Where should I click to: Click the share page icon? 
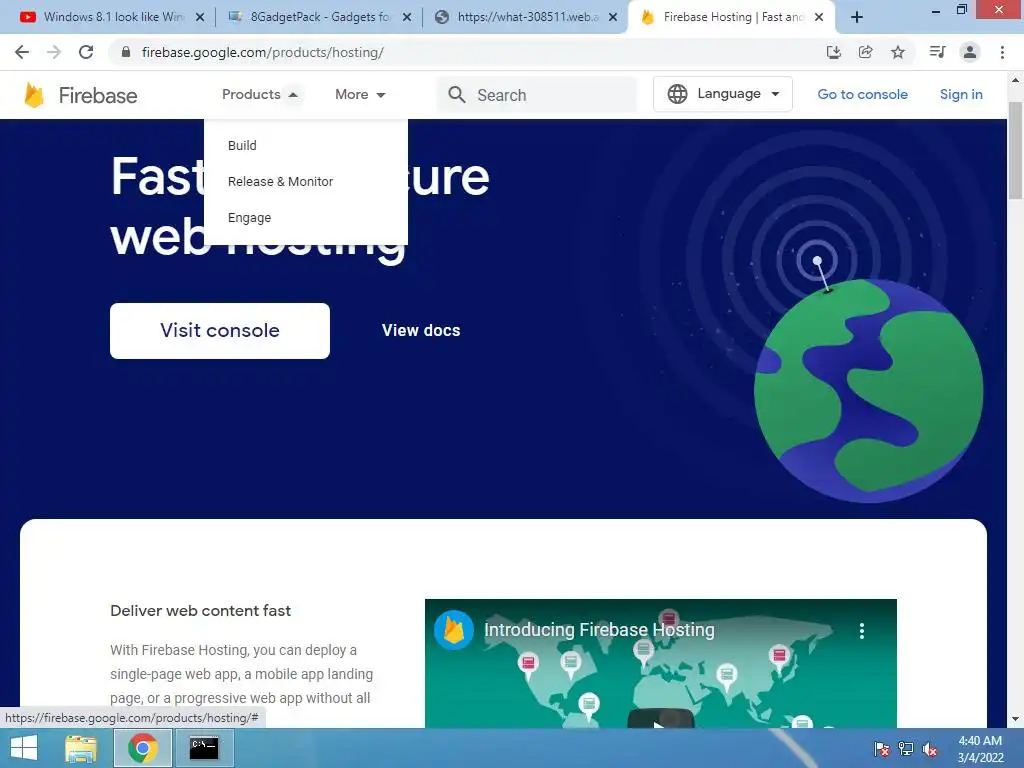(865, 52)
